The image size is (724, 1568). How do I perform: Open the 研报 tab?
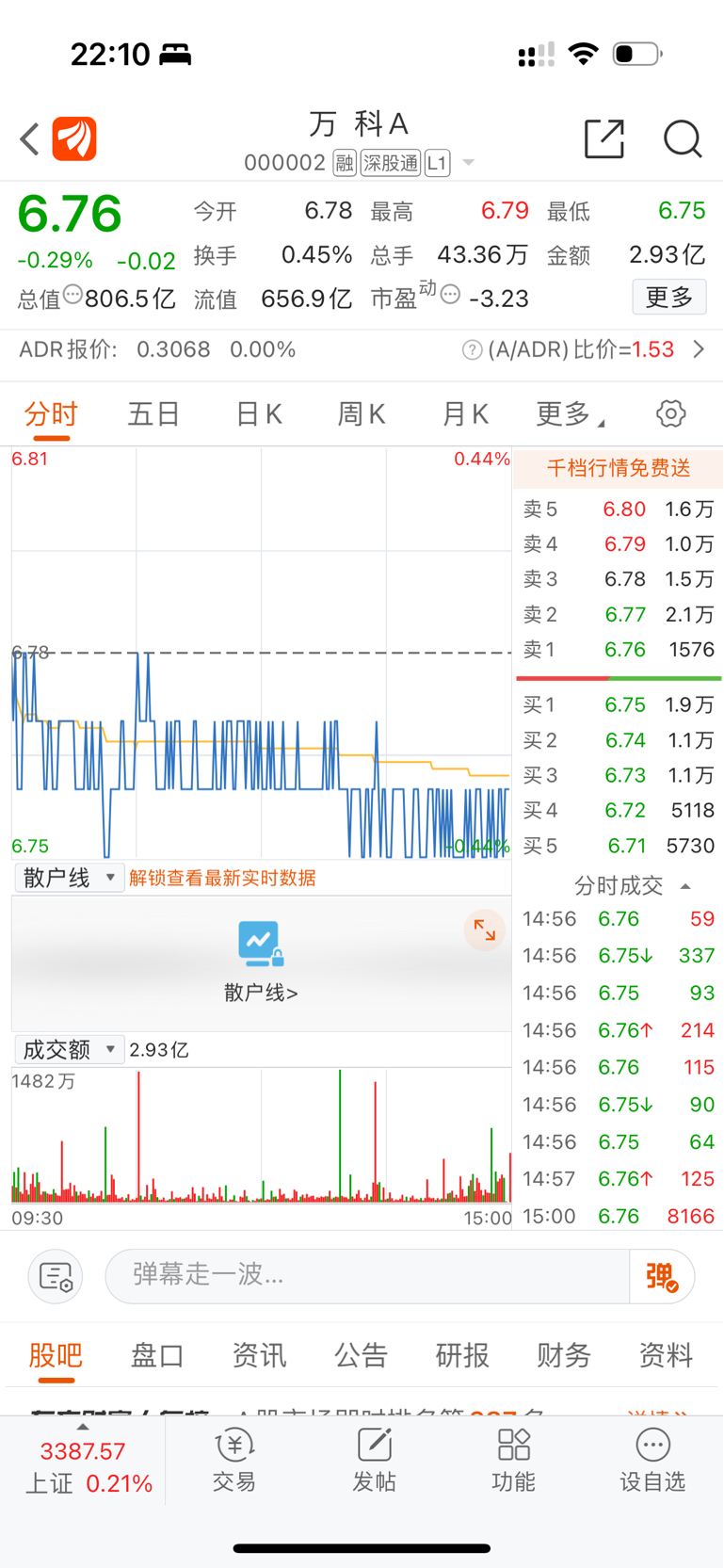(x=462, y=1355)
